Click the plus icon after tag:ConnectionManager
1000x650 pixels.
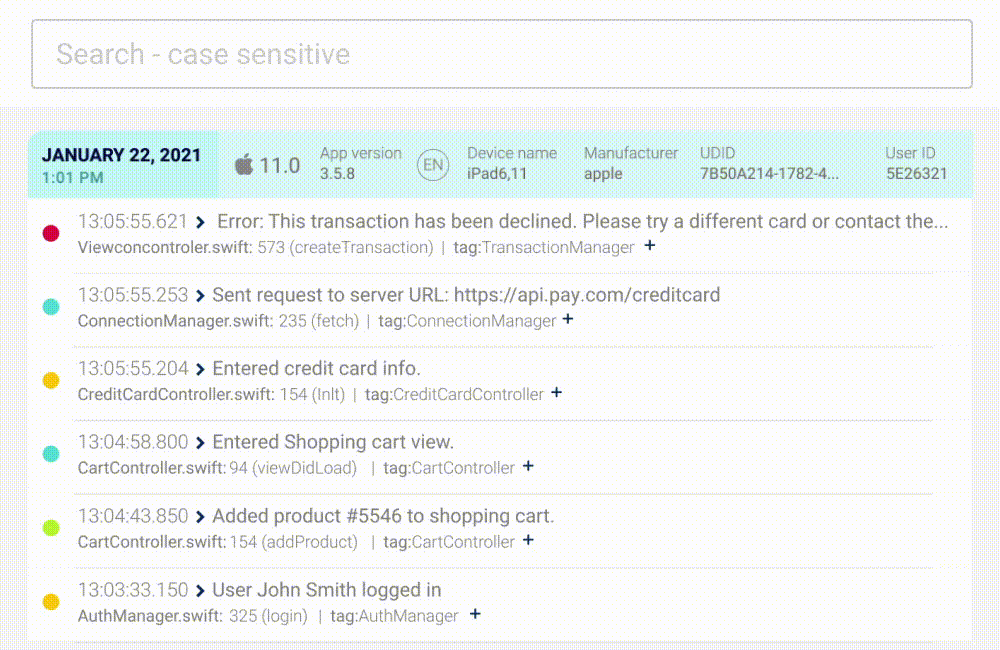[x=567, y=320]
